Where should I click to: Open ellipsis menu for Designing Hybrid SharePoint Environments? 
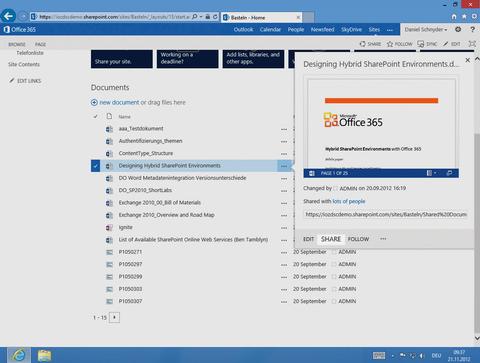coord(284,166)
